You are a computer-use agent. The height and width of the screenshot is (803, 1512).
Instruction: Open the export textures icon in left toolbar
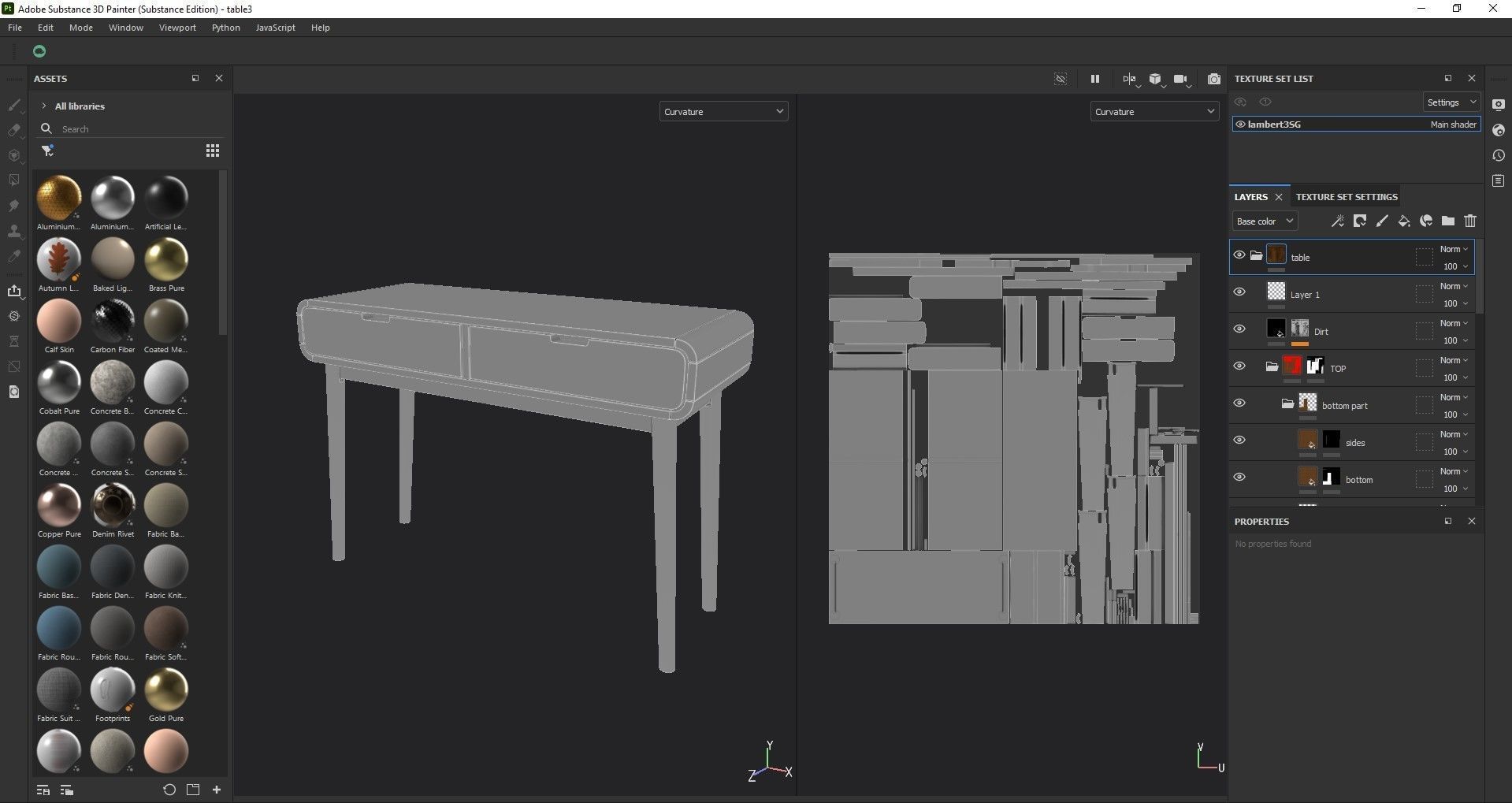pos(14,291)
